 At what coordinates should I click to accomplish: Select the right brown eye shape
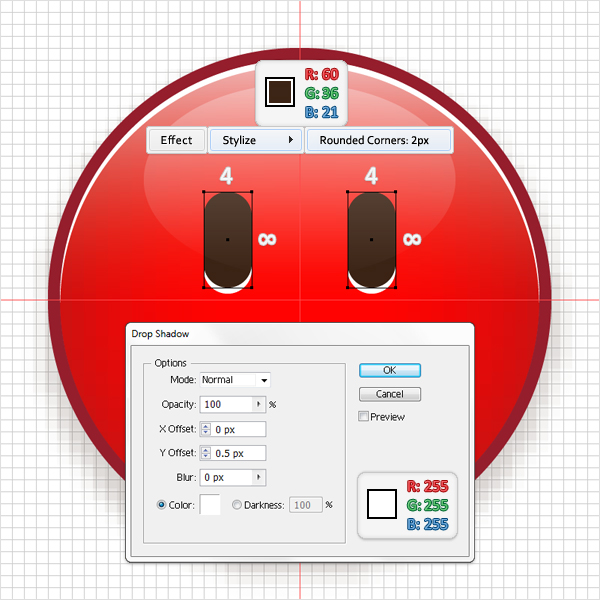click(x=372, y=240)
